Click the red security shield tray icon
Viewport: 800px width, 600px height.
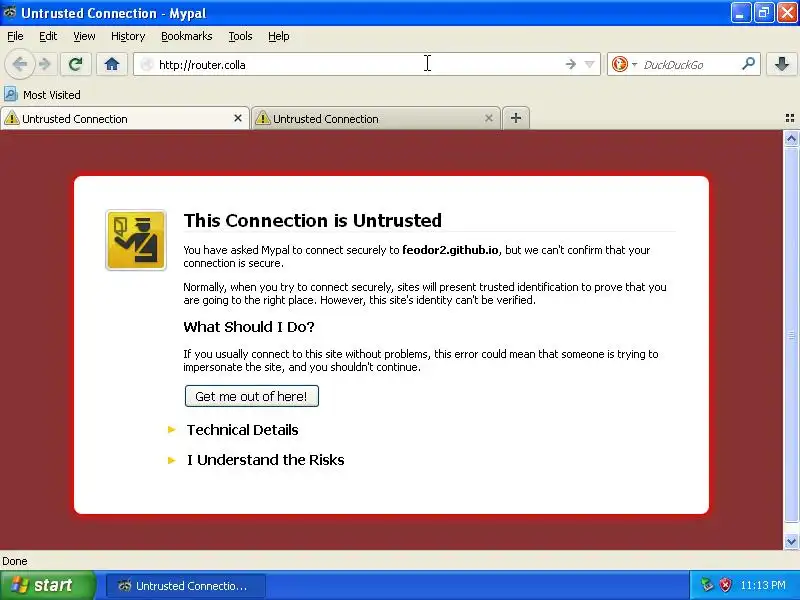point(725,585)
